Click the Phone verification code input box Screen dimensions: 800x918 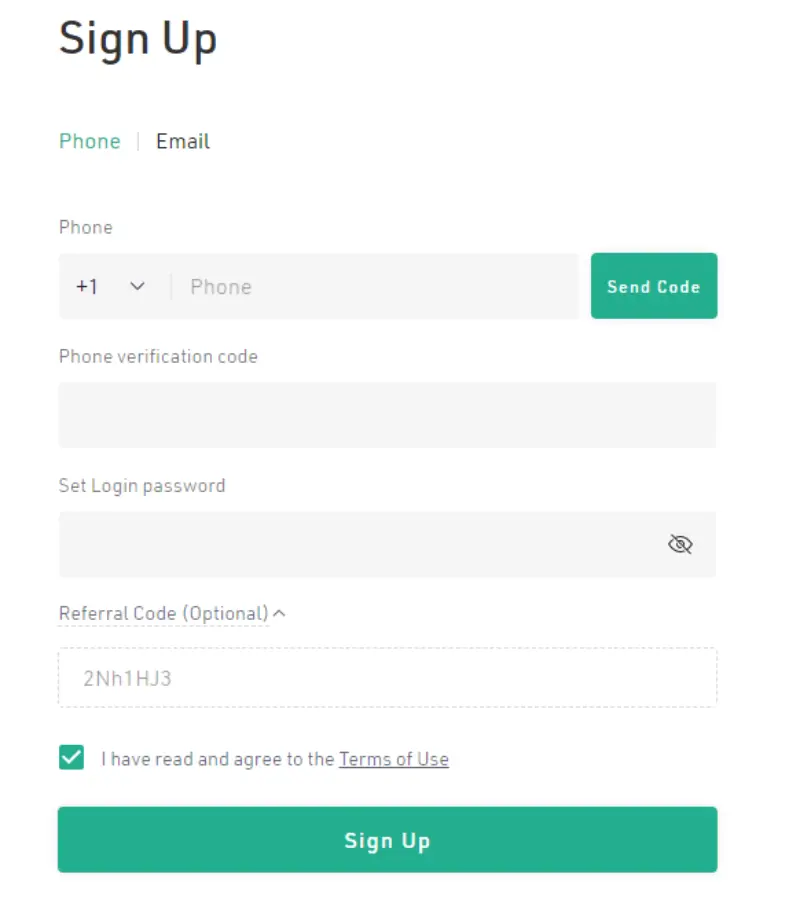pos(387,415)
